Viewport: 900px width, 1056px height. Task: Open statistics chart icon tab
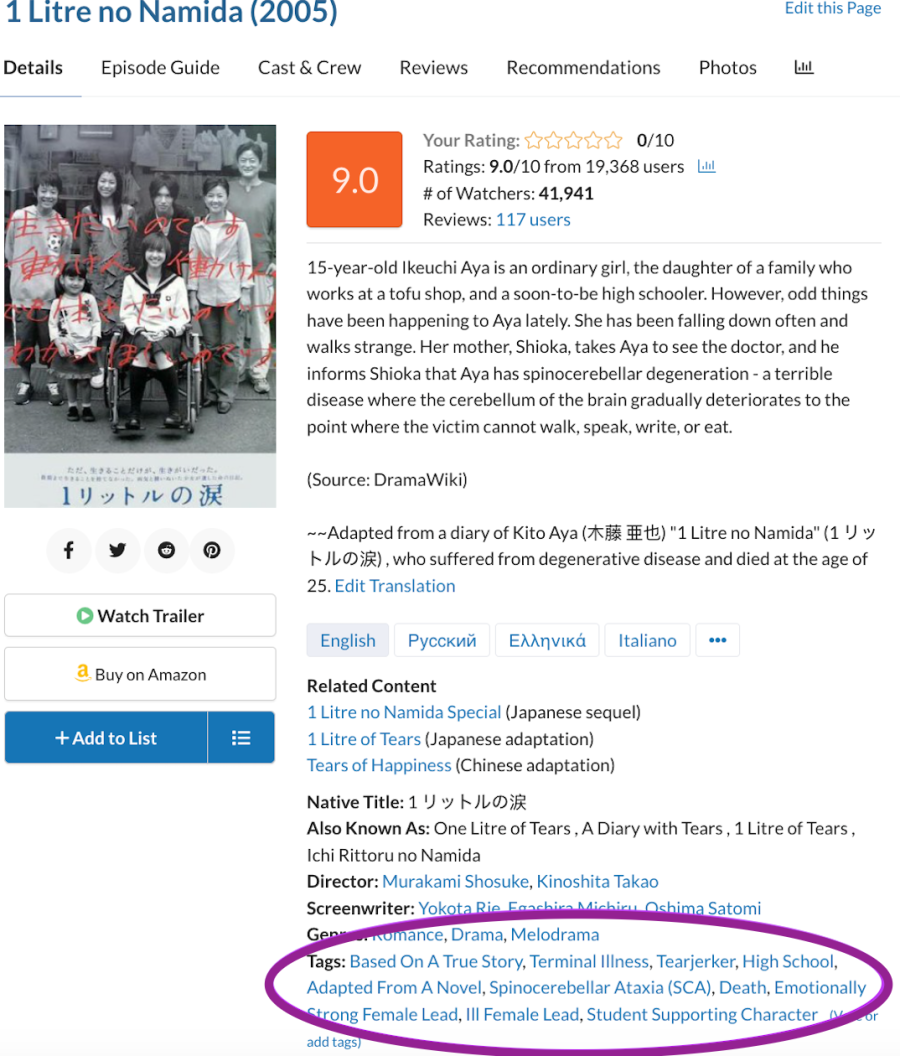tap(804, 67)
